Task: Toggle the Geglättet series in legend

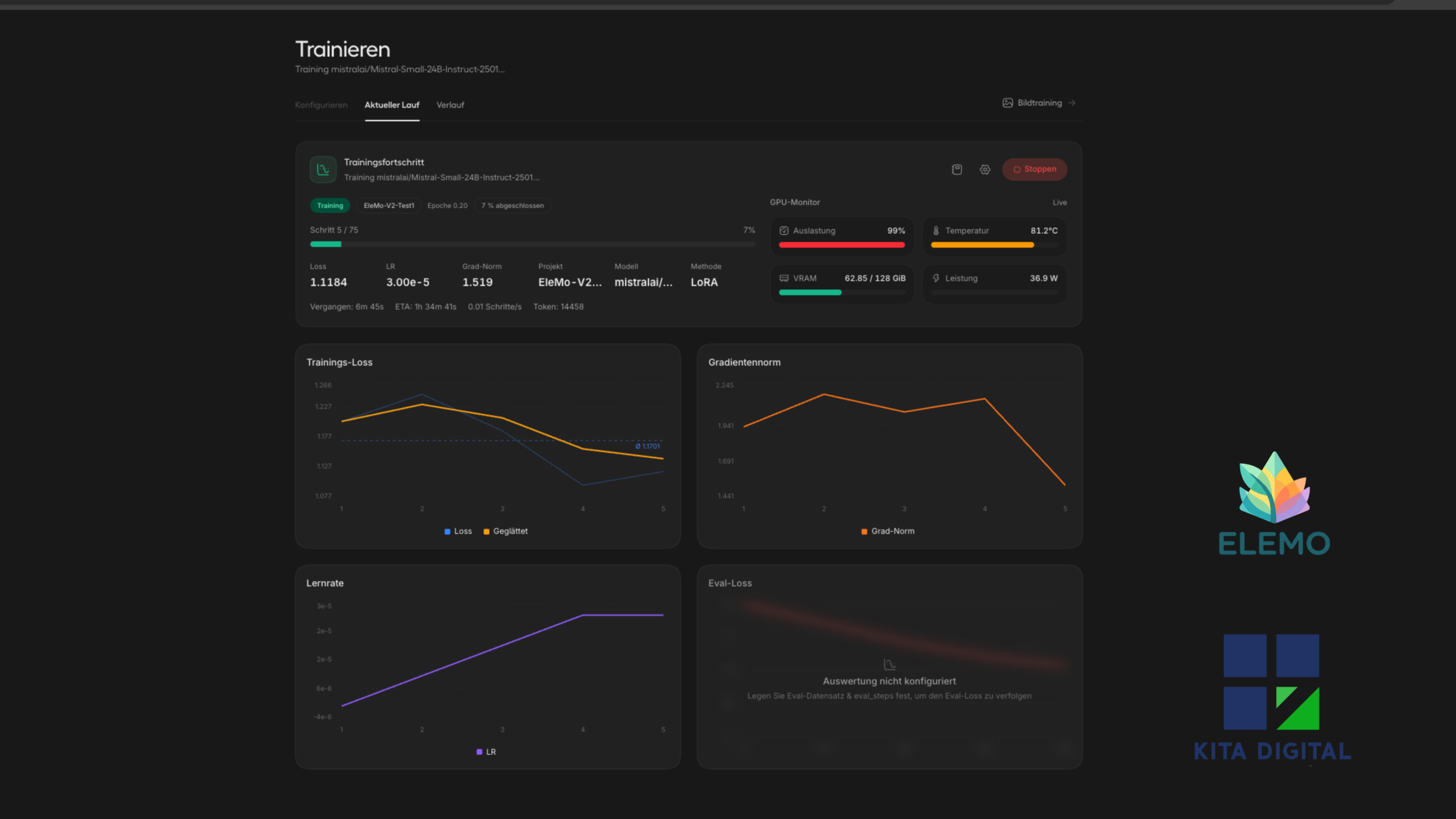Action: click(x=506, y=531)
